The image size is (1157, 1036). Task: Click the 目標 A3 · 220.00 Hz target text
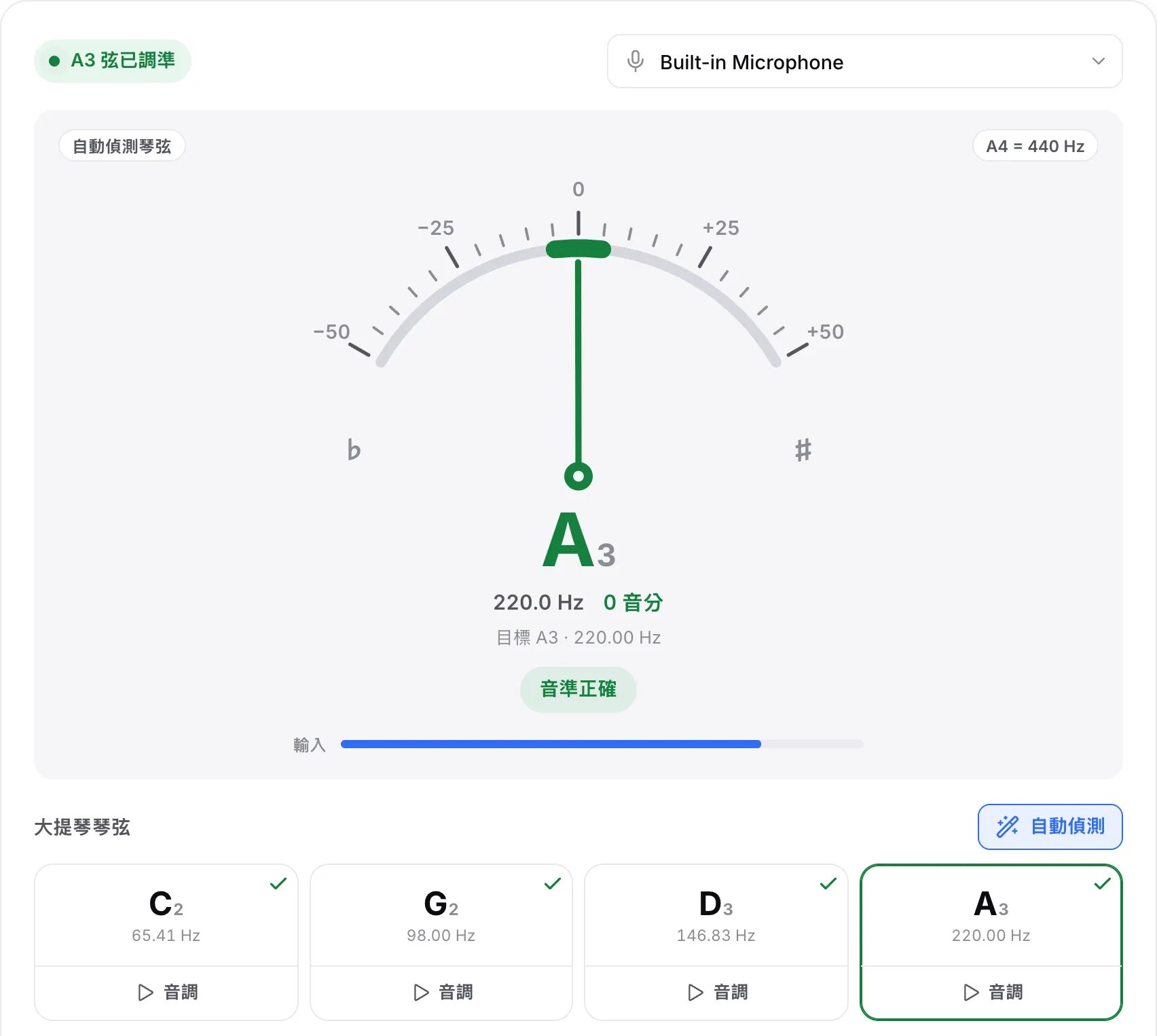[578, 637]
